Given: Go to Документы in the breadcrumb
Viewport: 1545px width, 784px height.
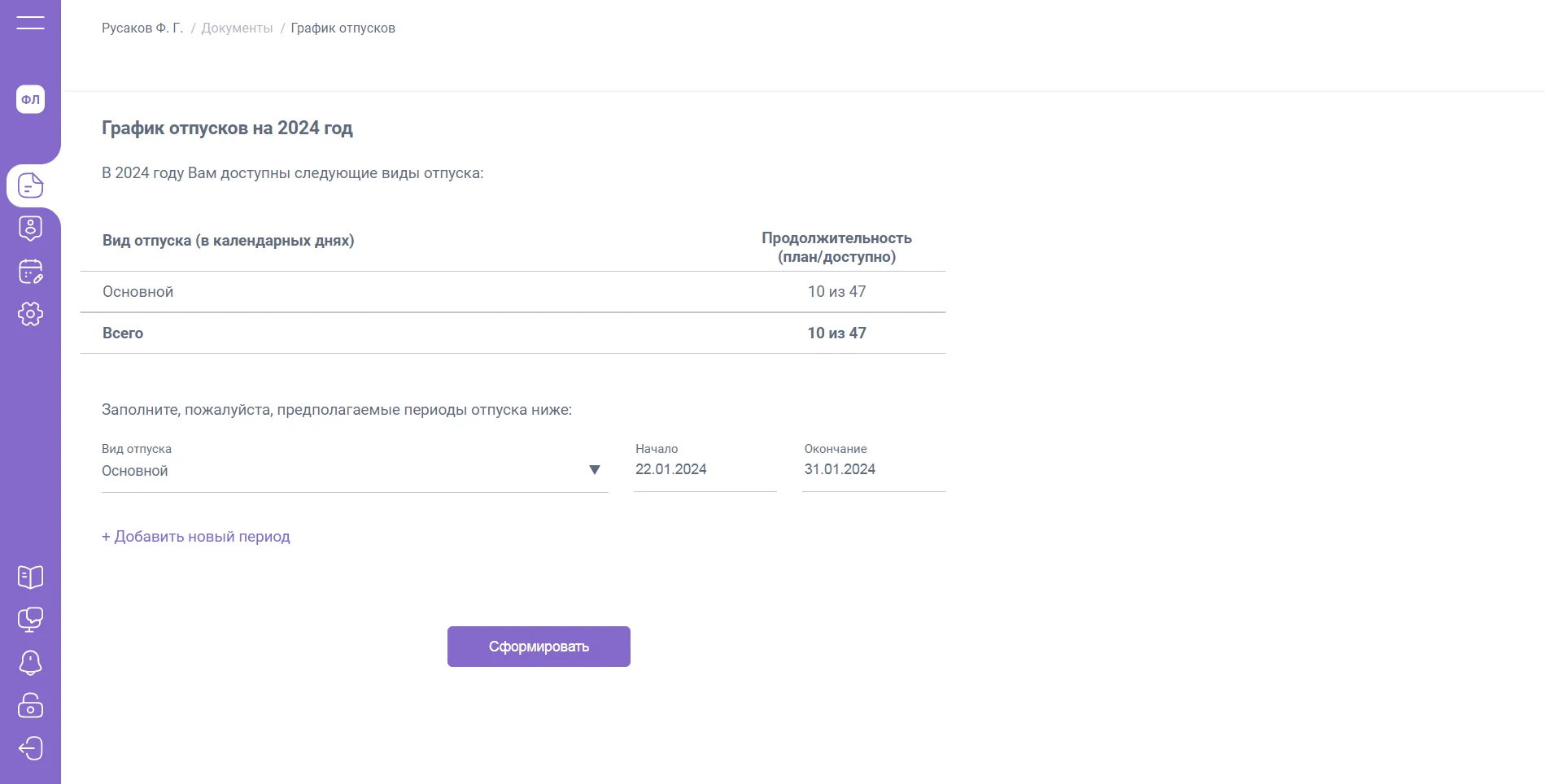Looking at the screenshot, I should pos(237,28).
